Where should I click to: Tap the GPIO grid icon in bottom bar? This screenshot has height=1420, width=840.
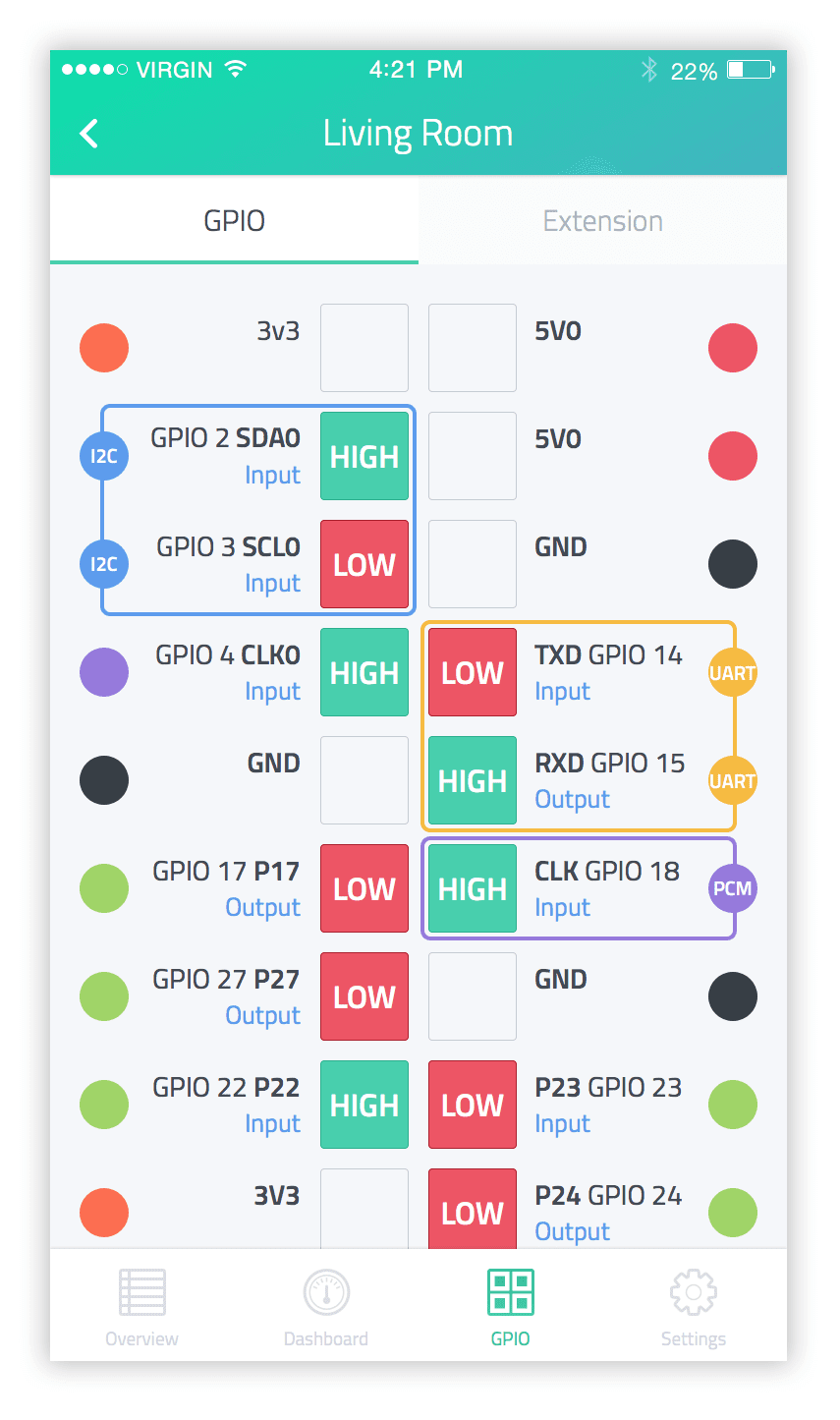click(511, 1292)
